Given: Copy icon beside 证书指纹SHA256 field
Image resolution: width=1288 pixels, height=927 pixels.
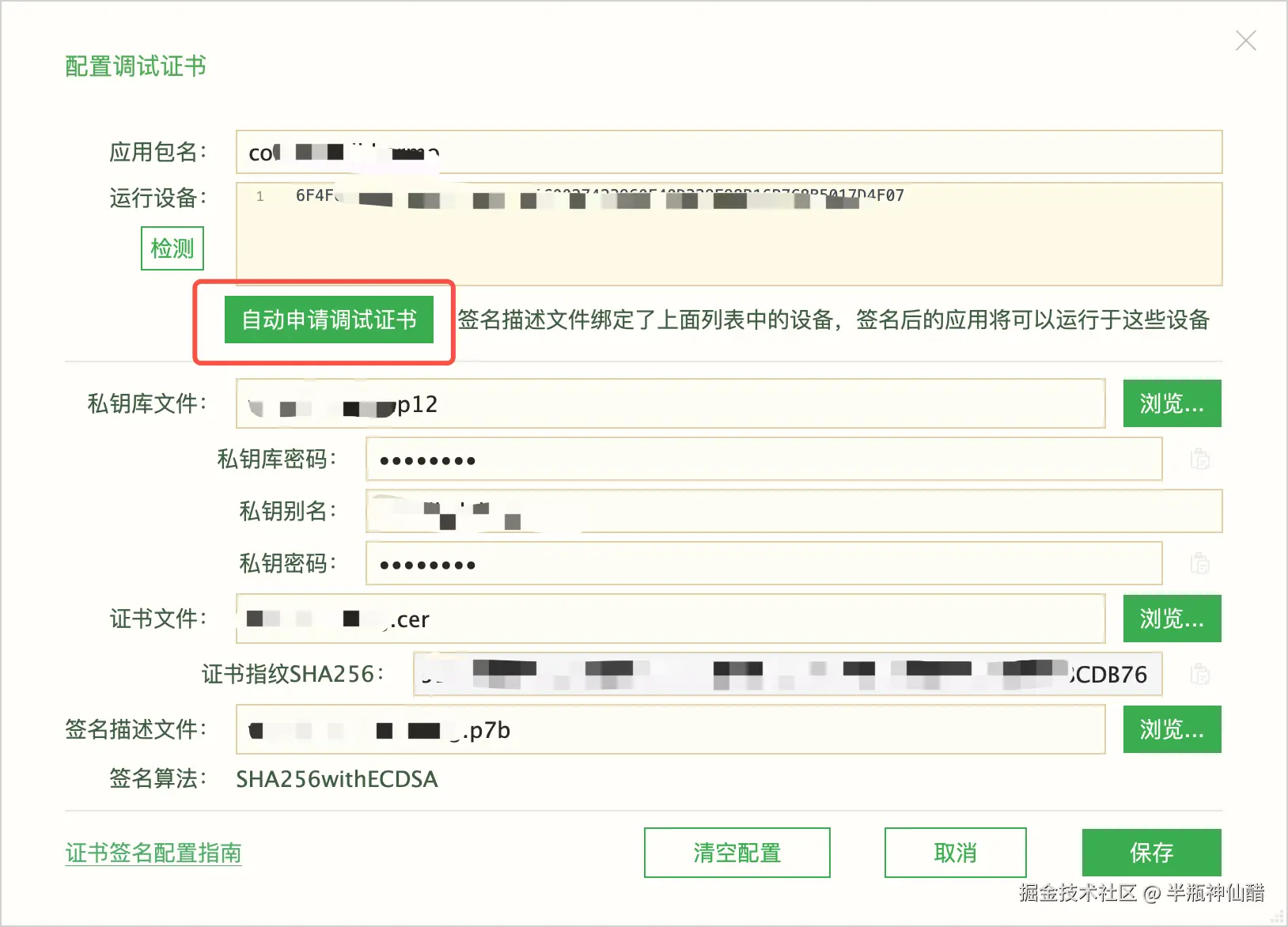Looking at the screenshot, I should coord(1200,674).
